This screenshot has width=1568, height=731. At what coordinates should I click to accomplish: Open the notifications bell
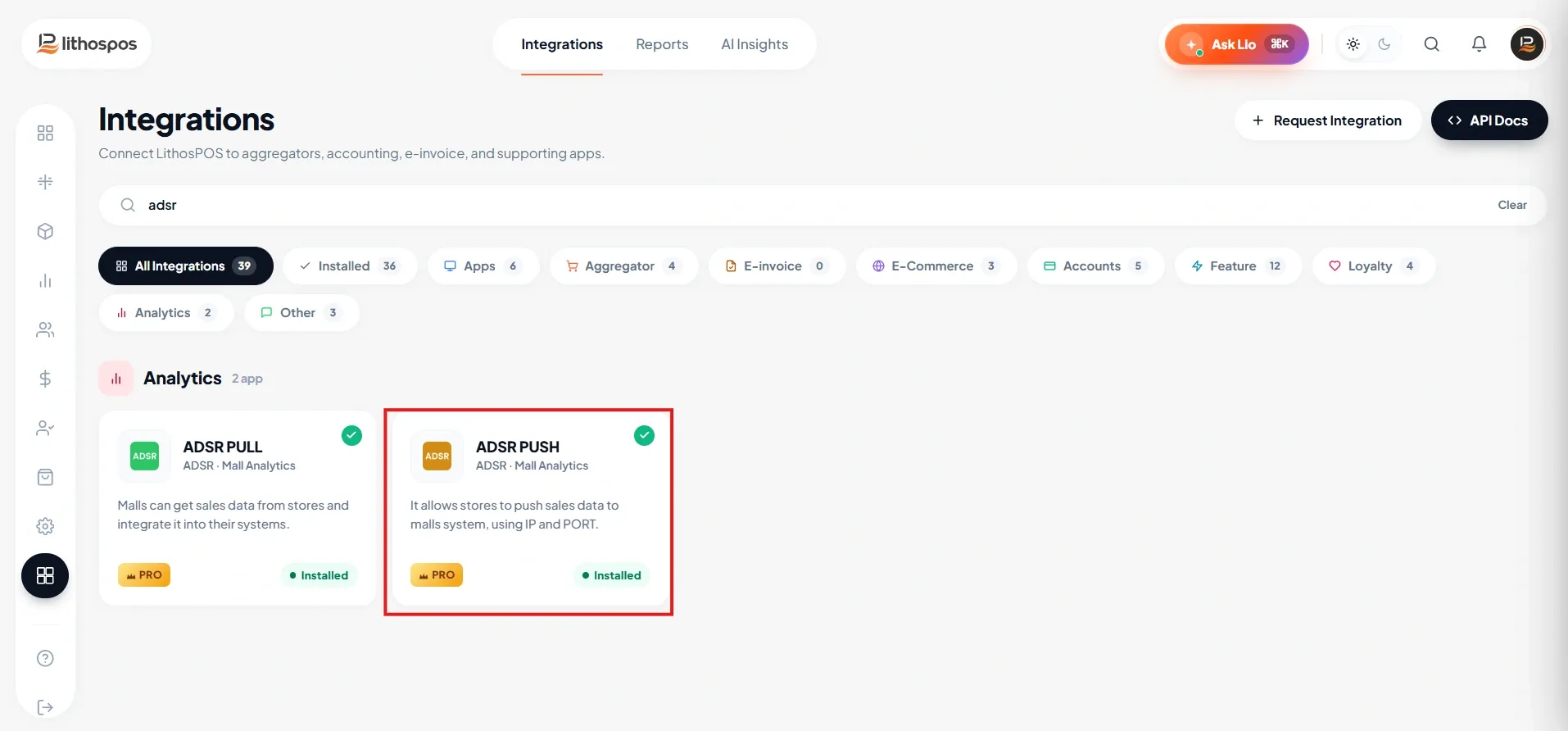(x=1479, y=44)
